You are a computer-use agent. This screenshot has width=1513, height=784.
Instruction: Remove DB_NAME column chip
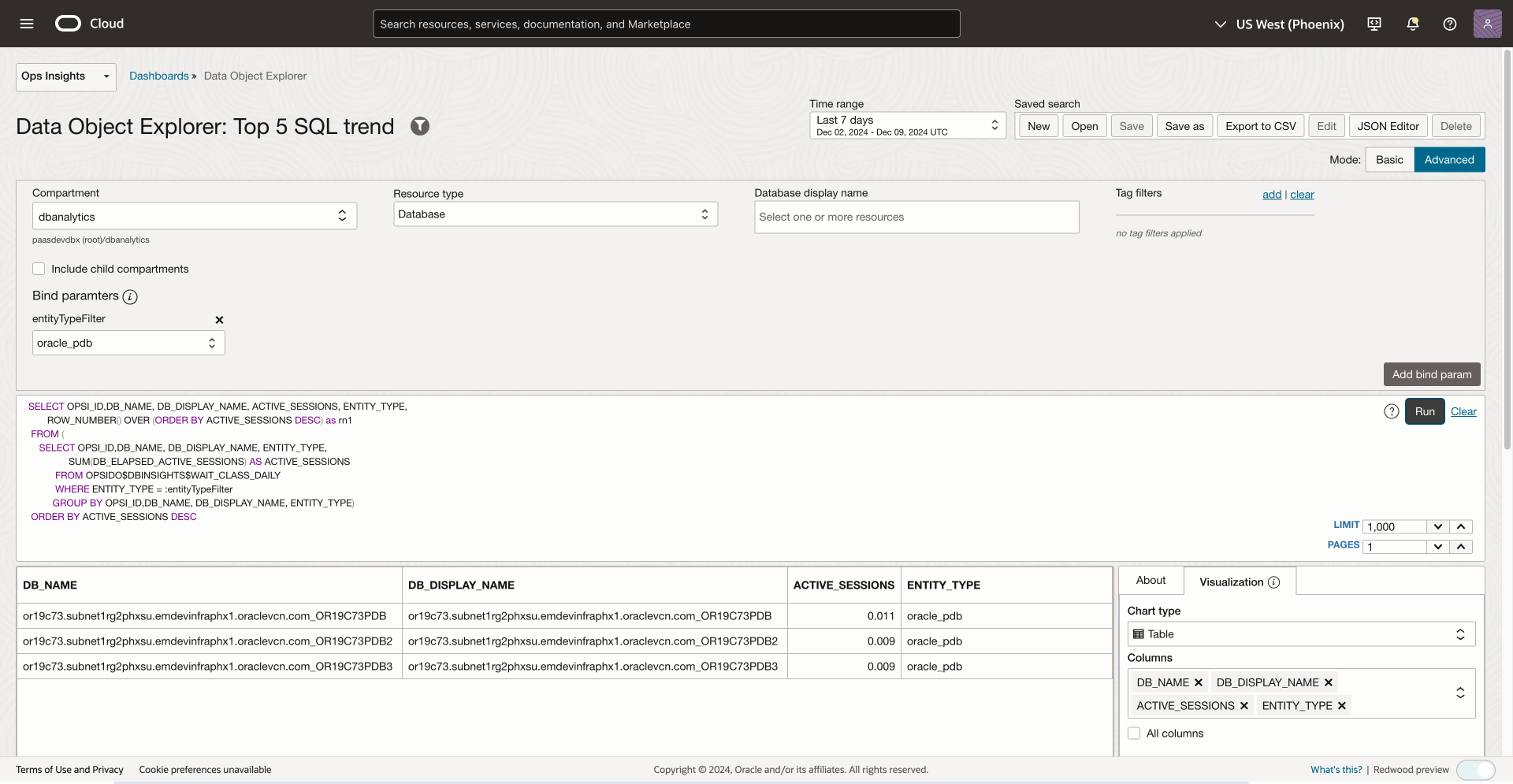(1199, 682)
